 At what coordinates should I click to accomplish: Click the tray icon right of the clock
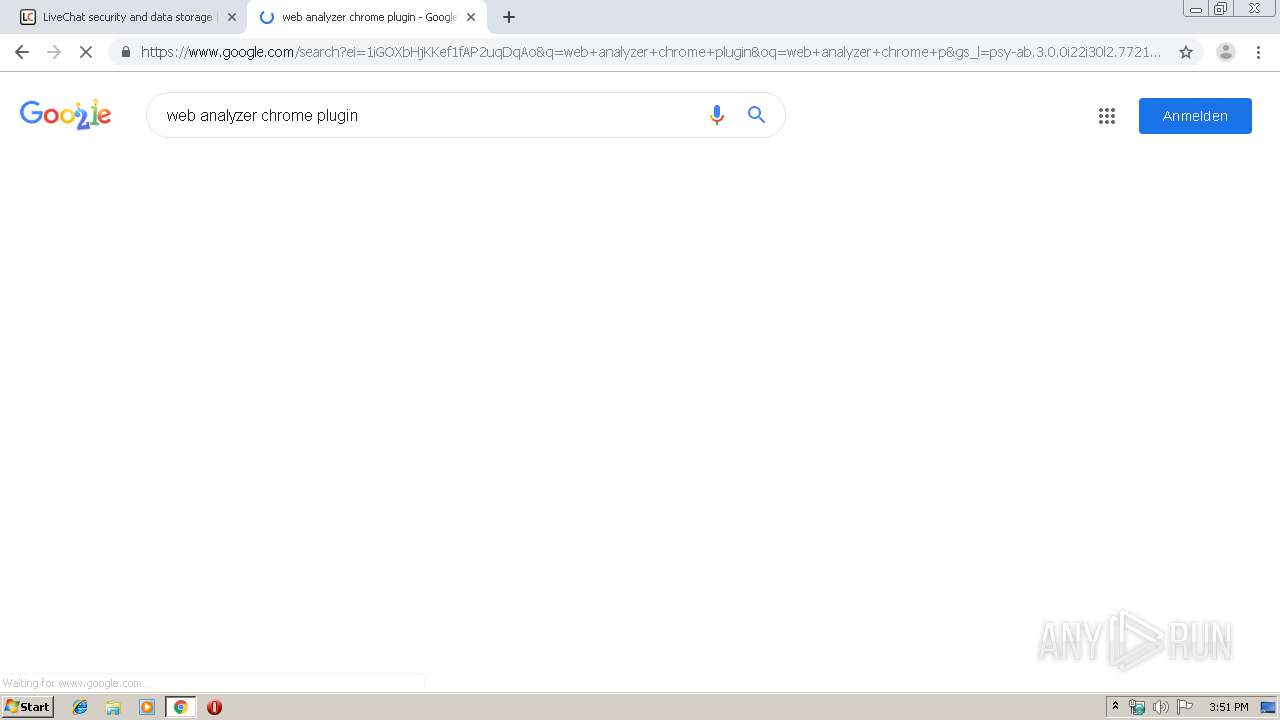click(1268, 707)
